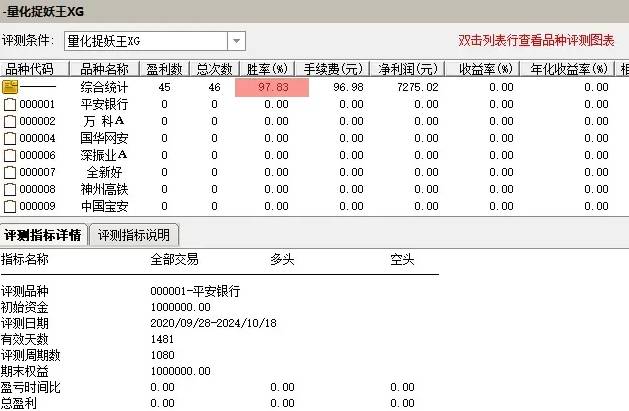Click the 评测日期 label
This screenshot has height=411, width=629.
pos(24,323)
